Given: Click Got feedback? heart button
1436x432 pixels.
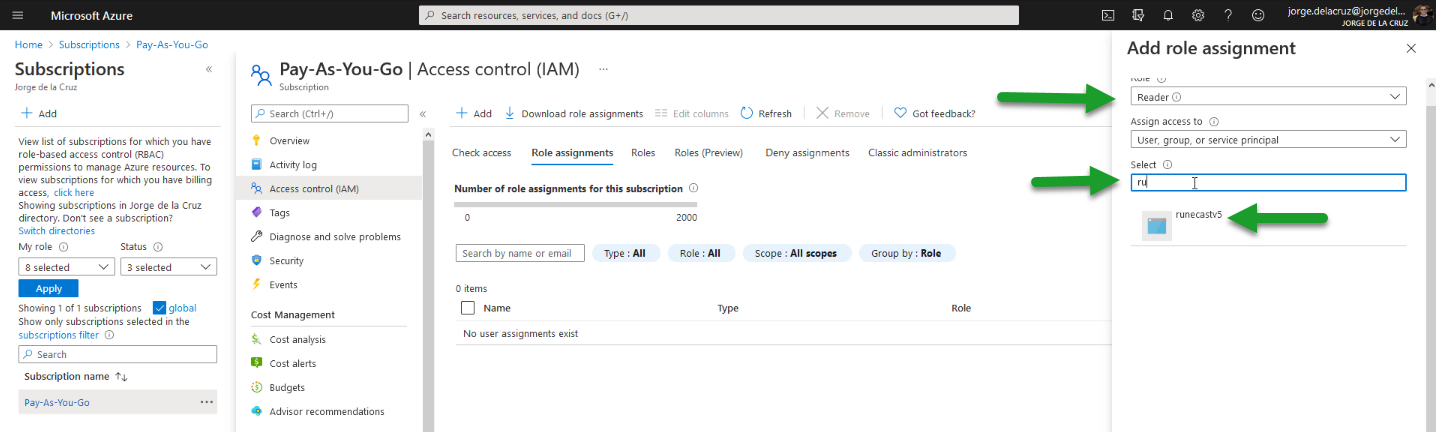Looking at the screenshot, I should (x=934, y=114).
